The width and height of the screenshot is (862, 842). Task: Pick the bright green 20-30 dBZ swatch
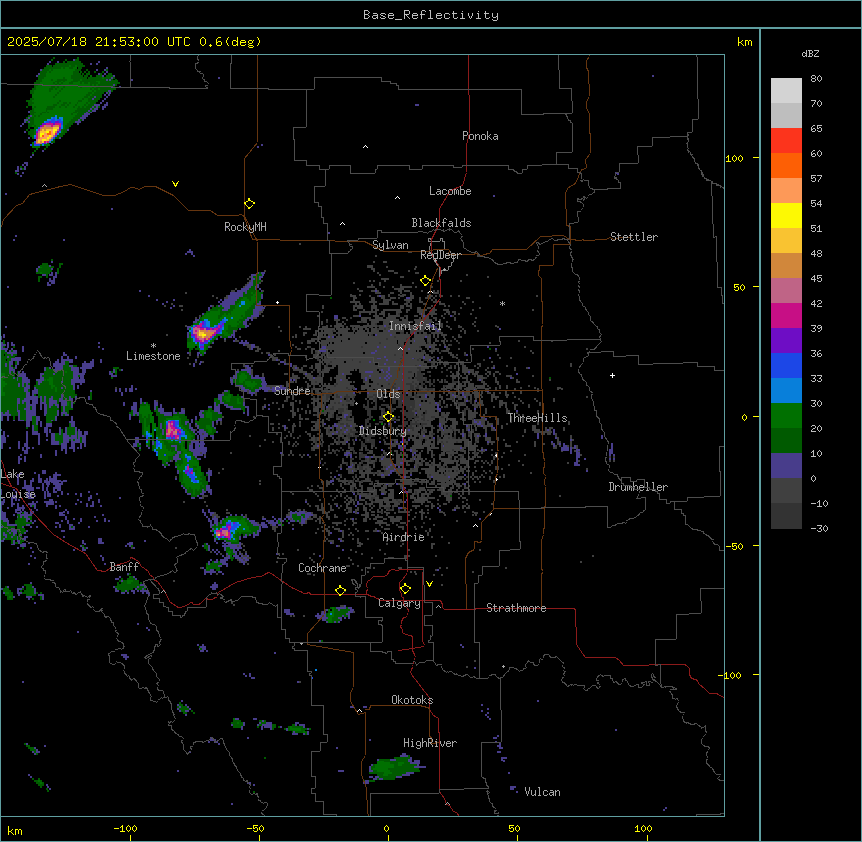click(x=786, y=416)
